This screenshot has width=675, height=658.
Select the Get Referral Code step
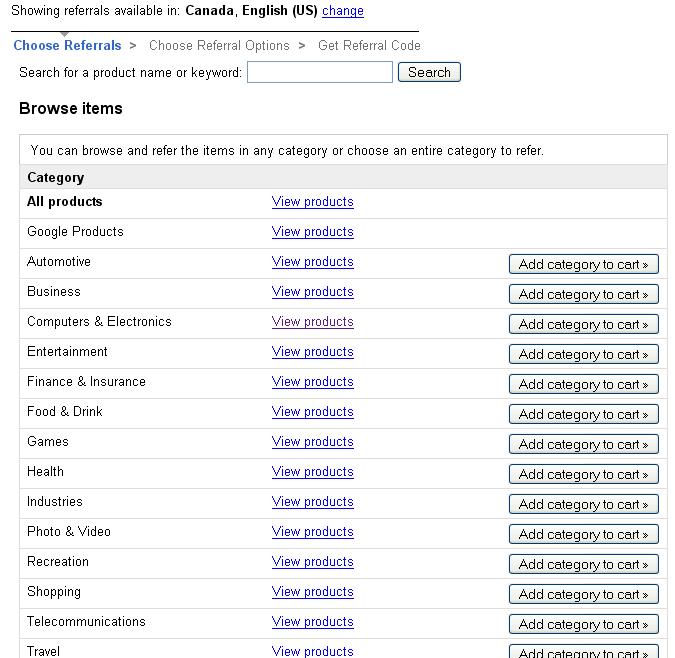point(369,45)
